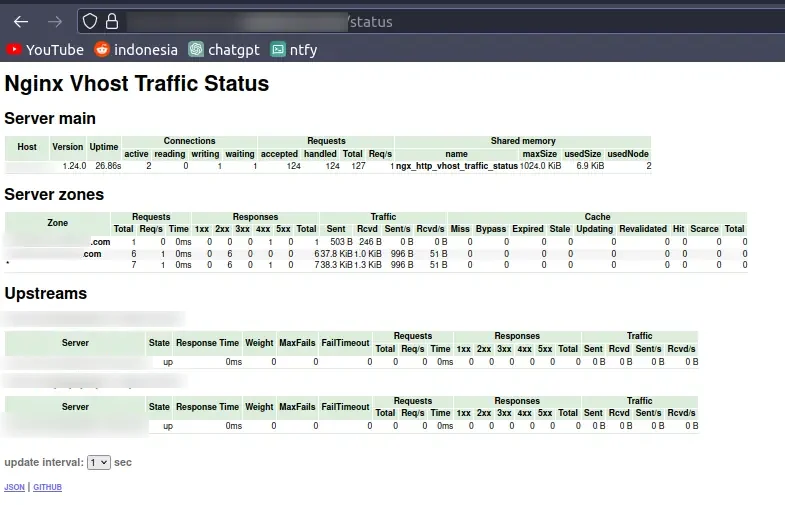The width and height of the screenshot is (785, 505).
Task: Open the ntfy bookmark
Action: pos(294,50)
